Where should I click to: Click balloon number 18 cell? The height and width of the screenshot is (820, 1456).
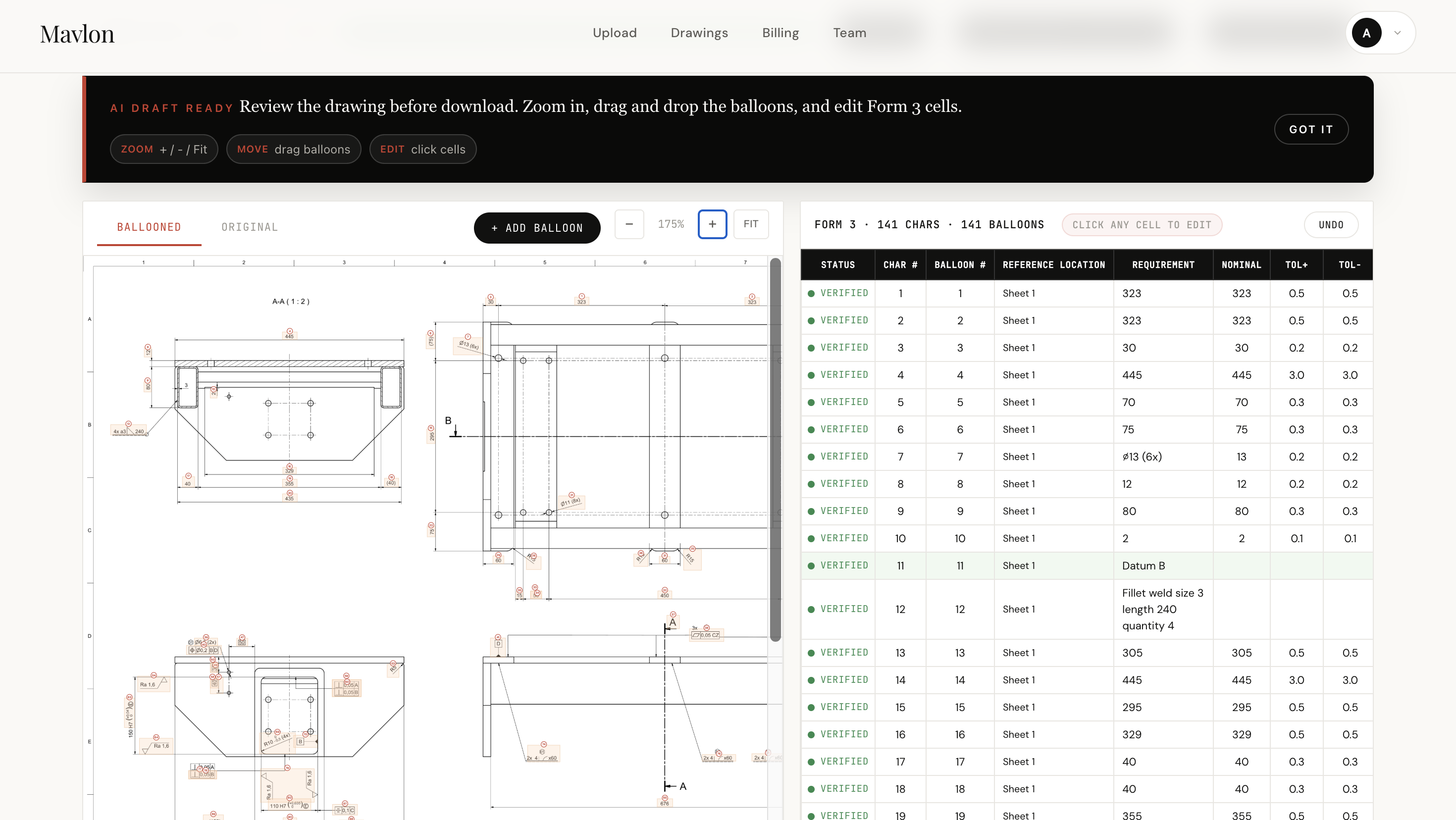(960, 789)
